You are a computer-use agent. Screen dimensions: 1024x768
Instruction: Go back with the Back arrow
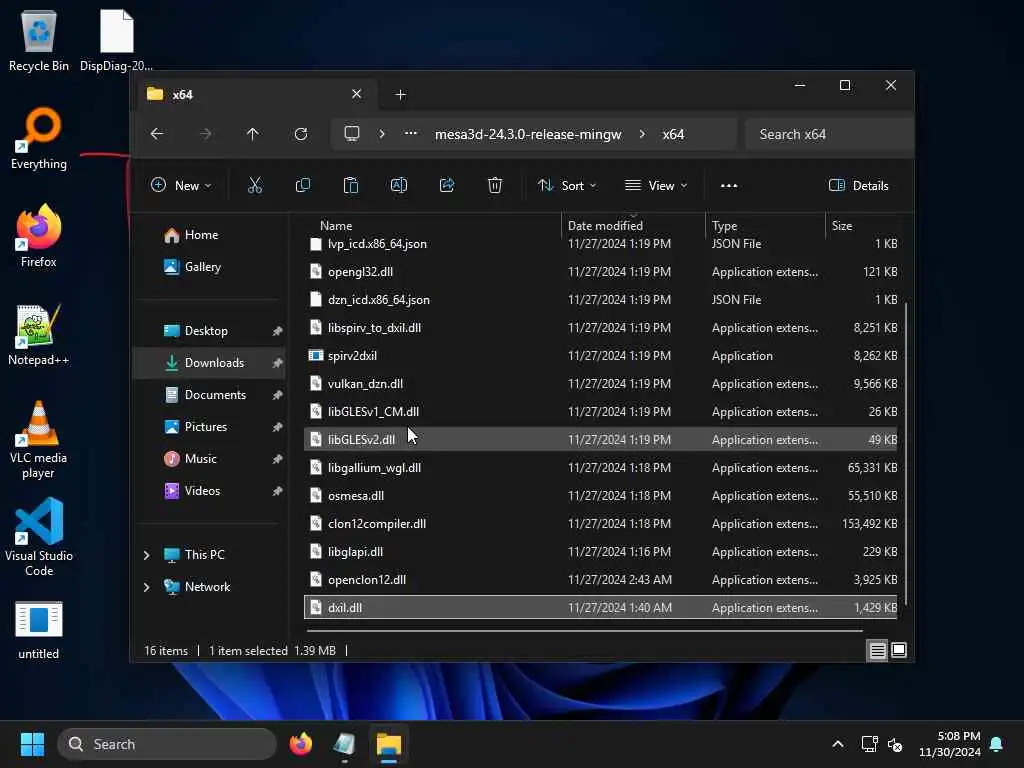pos(157,134)
